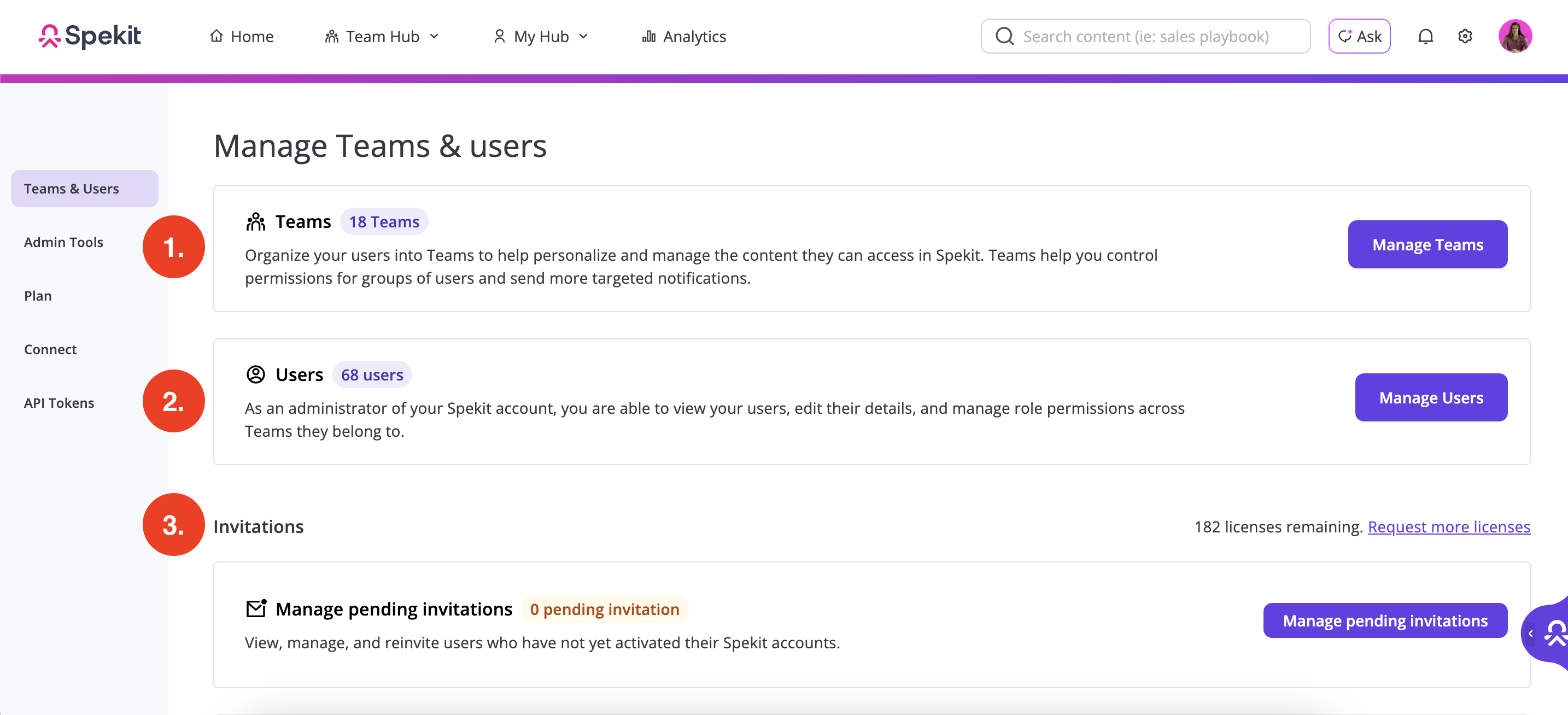The width and height of the screenshot is (1568, 715).
Task: Click Manage pending invitations button
Action: pyautogui.click(x=1385, y=620)
